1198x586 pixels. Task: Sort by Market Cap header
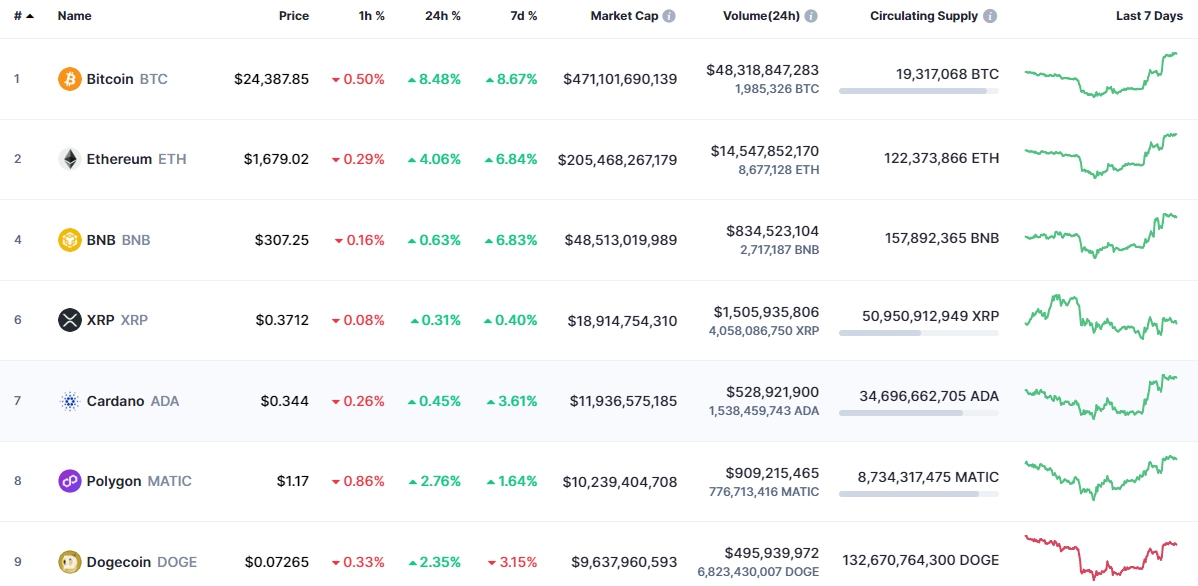point(624,16)
